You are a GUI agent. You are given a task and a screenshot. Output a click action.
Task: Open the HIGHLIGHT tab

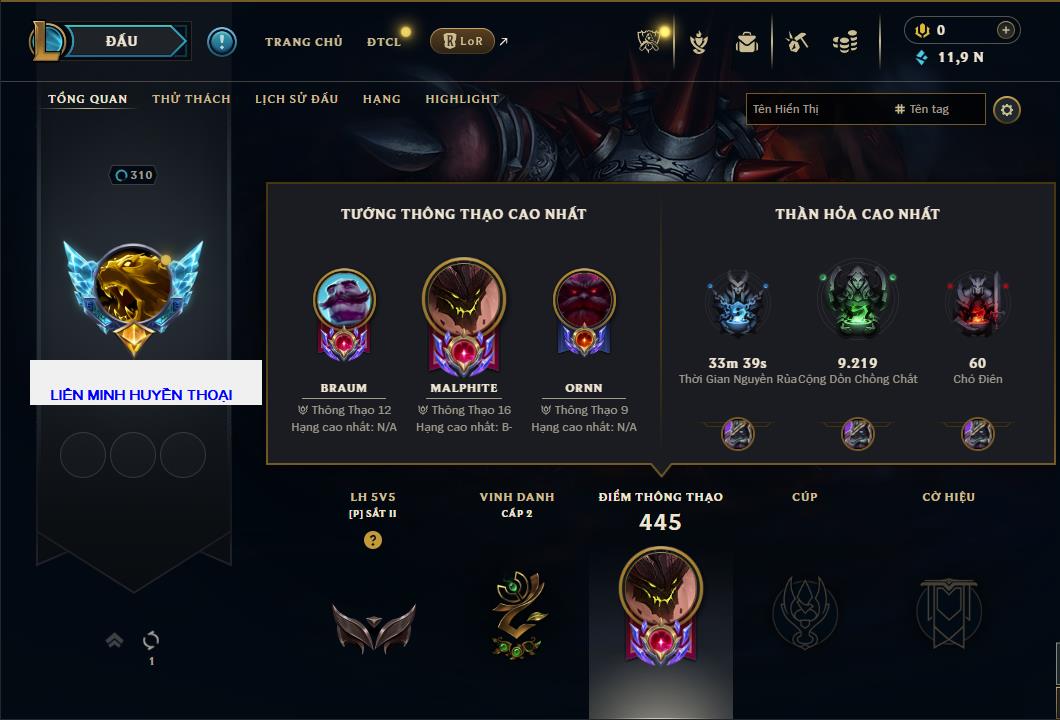coord(462,99)
